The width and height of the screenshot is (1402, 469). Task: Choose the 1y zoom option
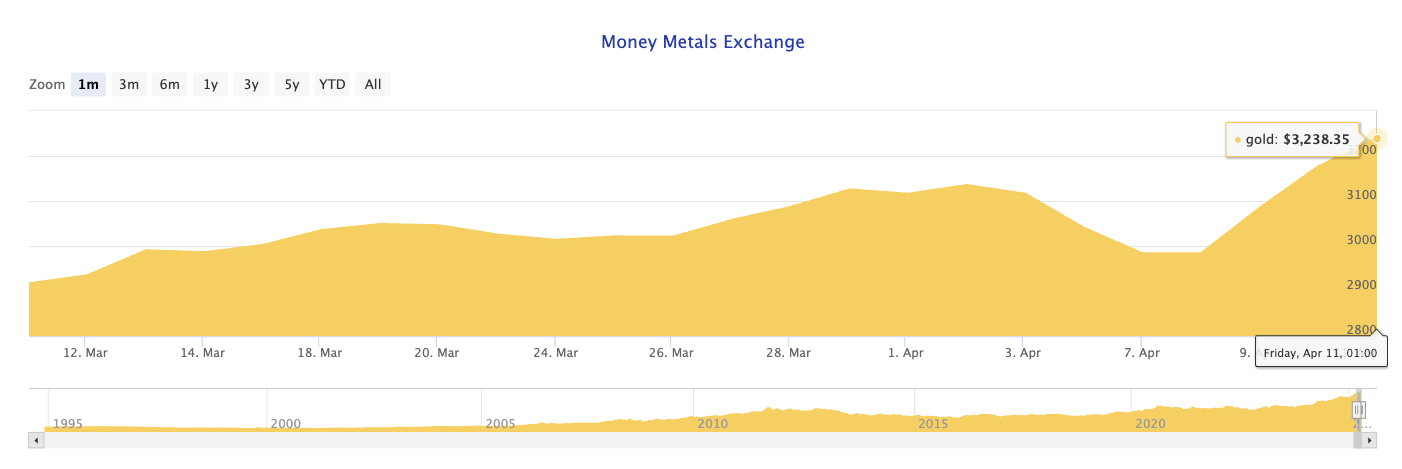210,85
